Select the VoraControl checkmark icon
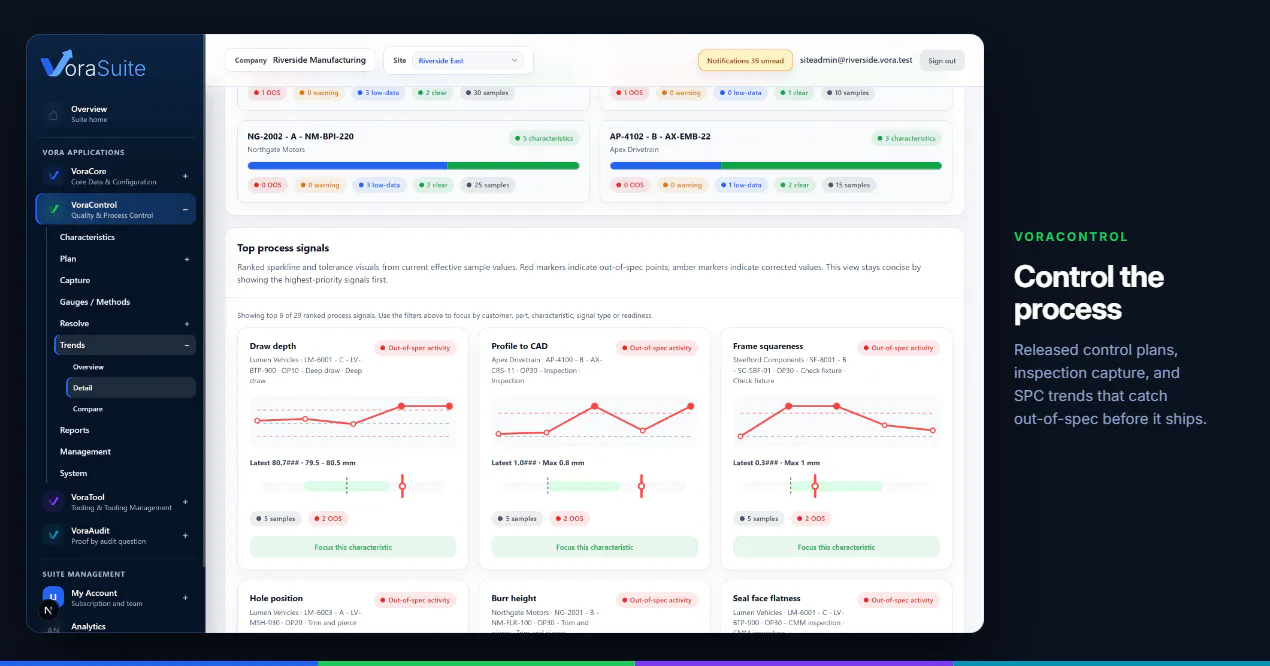The height and width of the screenshot is (666, 1270). (x=53, y=209)
